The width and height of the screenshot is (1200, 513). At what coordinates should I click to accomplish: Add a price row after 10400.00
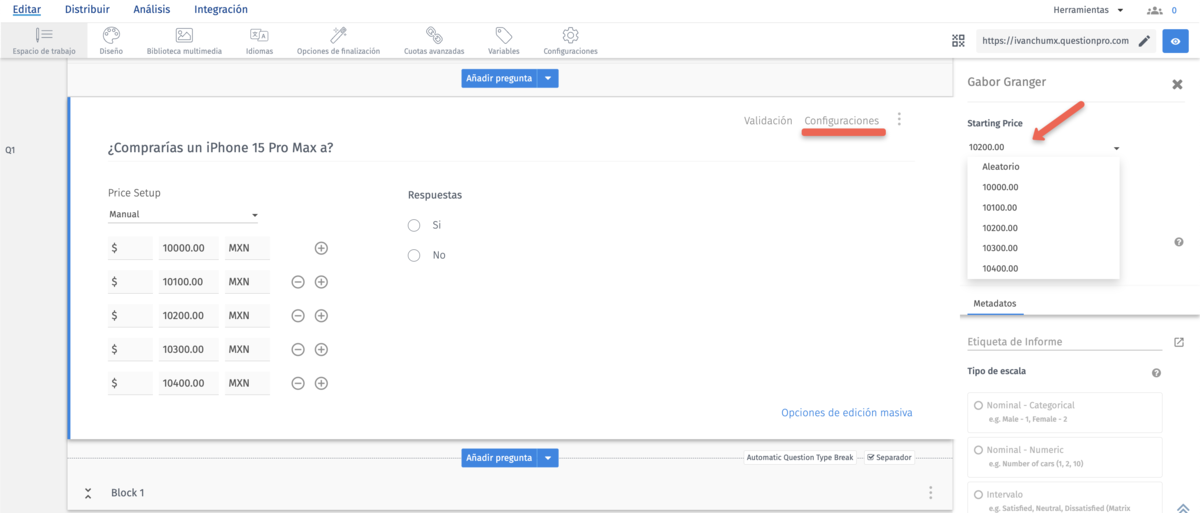point(321,383)
